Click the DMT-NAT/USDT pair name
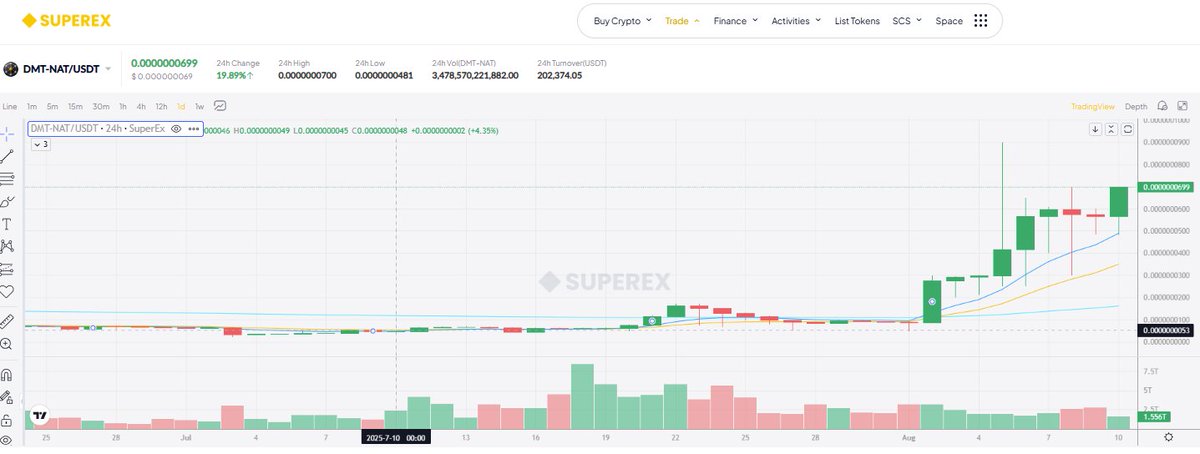Image resolution: width=1200 pixels, height=454 pixels. [60, 69]
